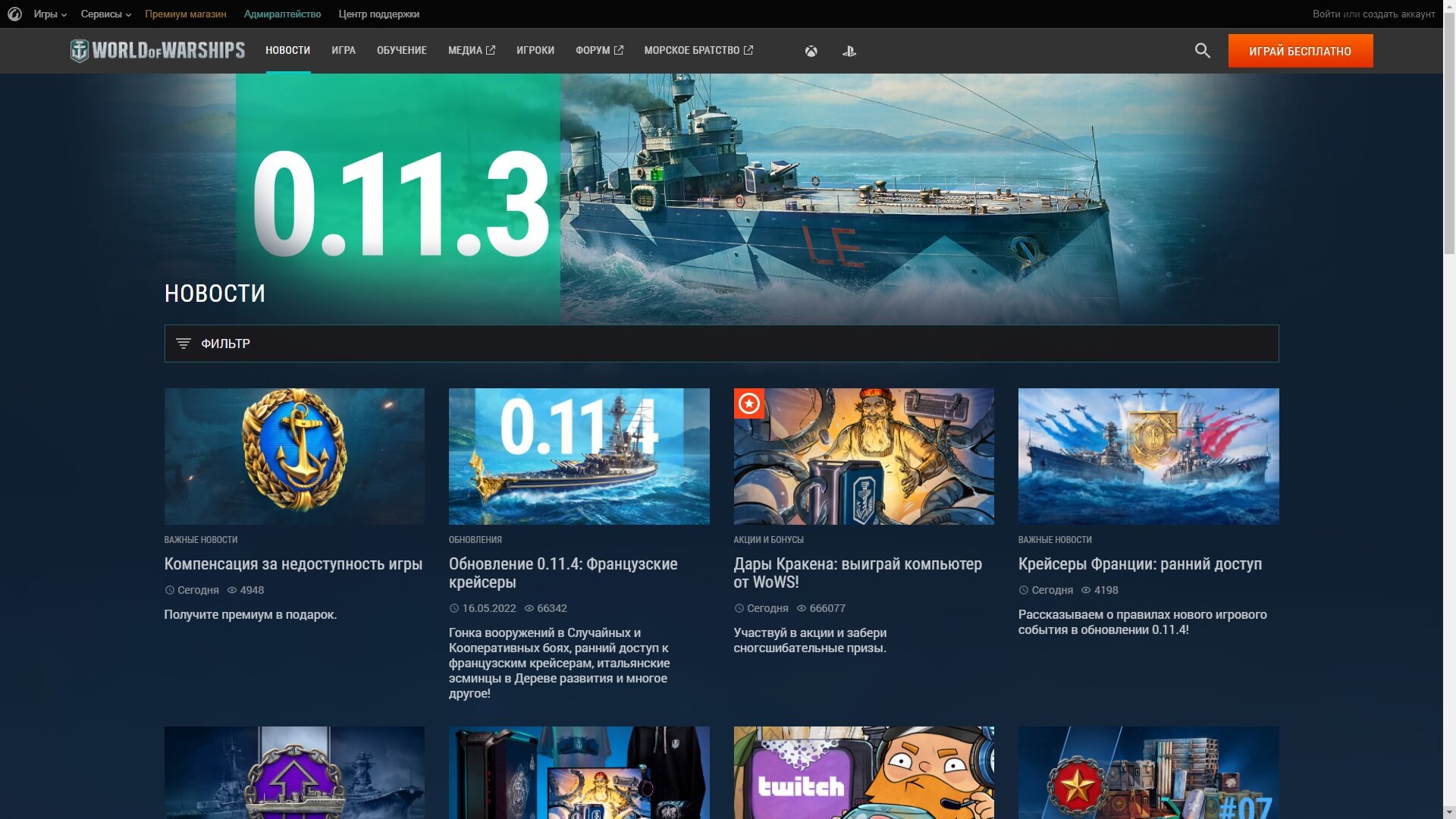
Task: Click the Wargaming logo icon in top bar
Action: tap(14, 14)
